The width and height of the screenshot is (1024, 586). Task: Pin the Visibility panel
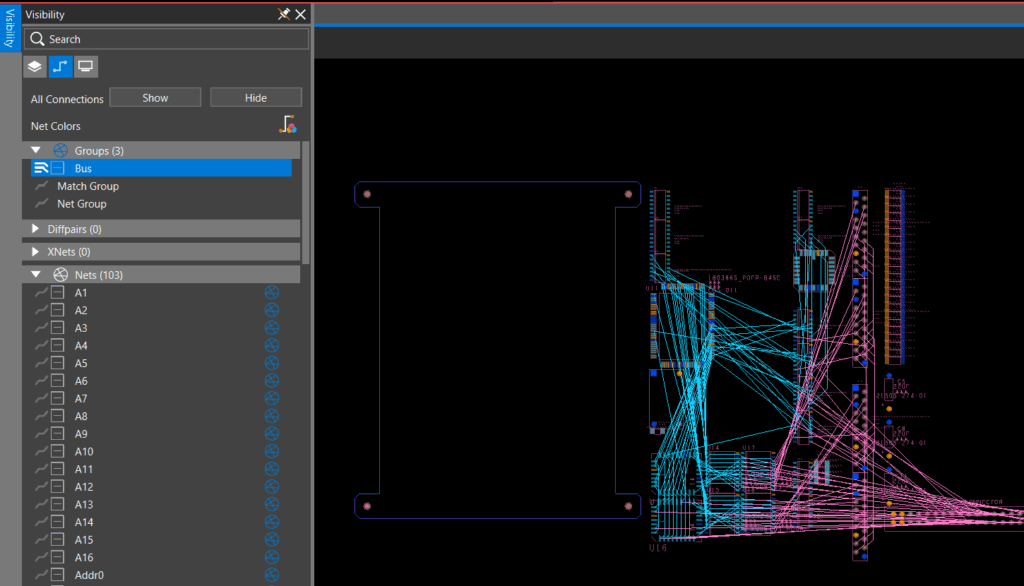click(x=283, y=14)
